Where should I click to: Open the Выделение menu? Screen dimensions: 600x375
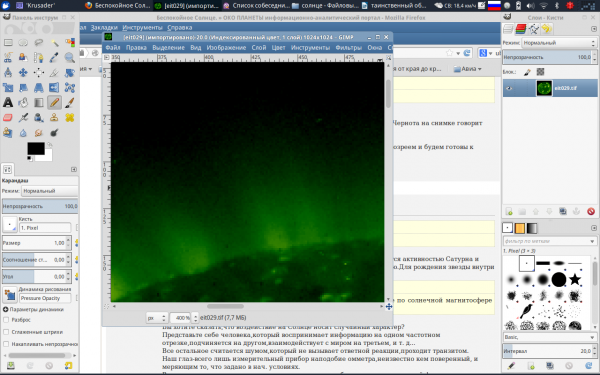(x=168, y=48)
